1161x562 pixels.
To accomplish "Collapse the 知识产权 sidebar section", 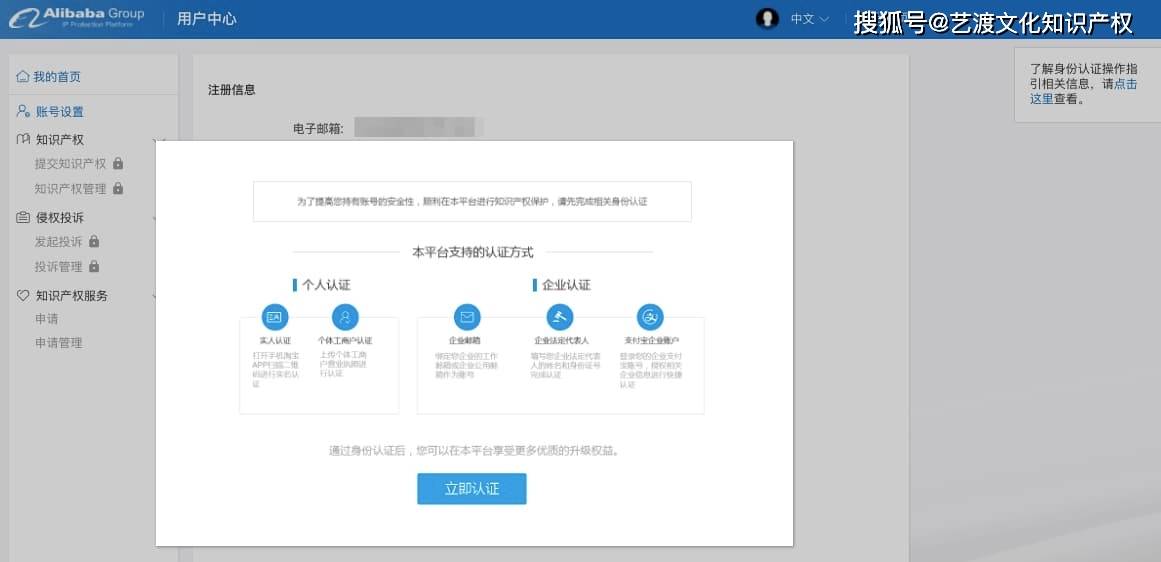I will coord(155,140).
